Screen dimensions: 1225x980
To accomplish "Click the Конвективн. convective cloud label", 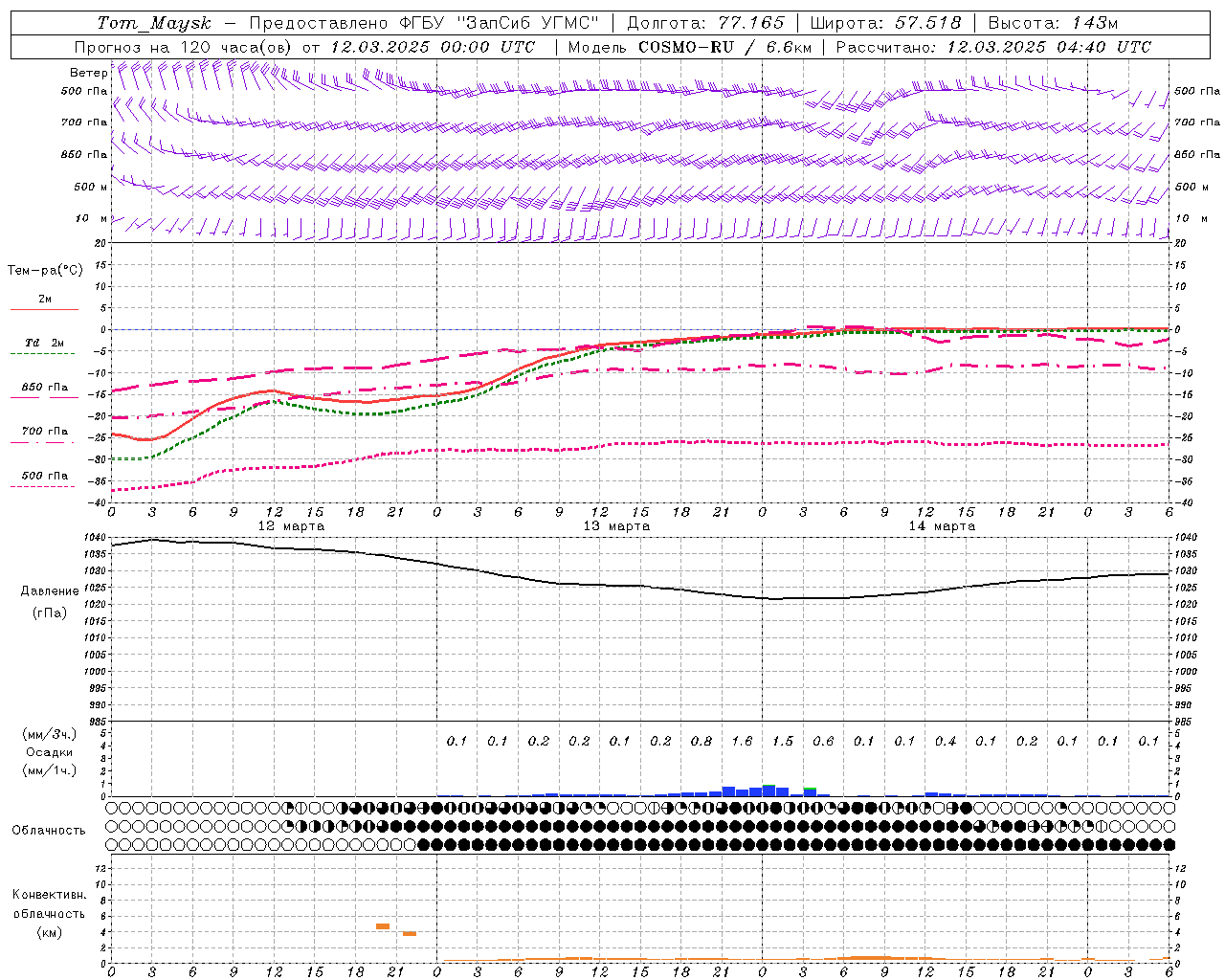I will [49, 895].
